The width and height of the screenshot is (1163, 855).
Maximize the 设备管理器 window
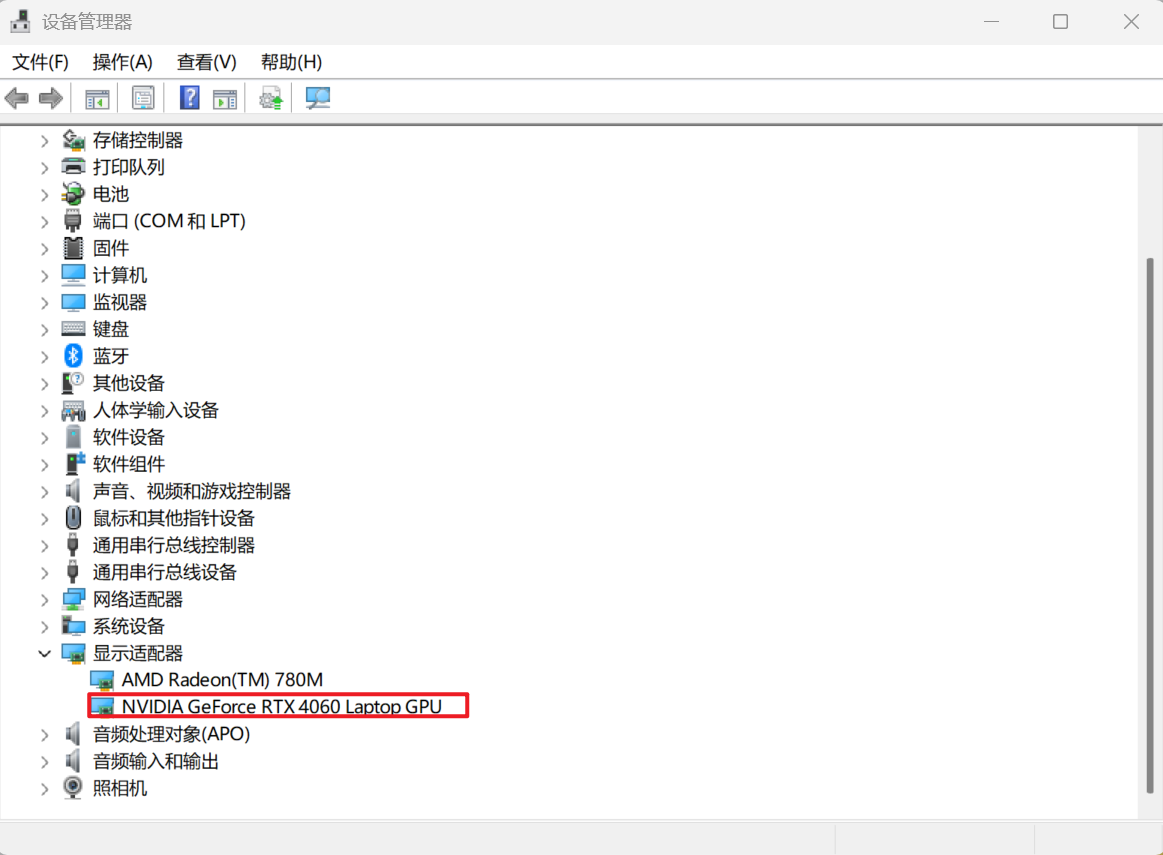point(1061,22)
